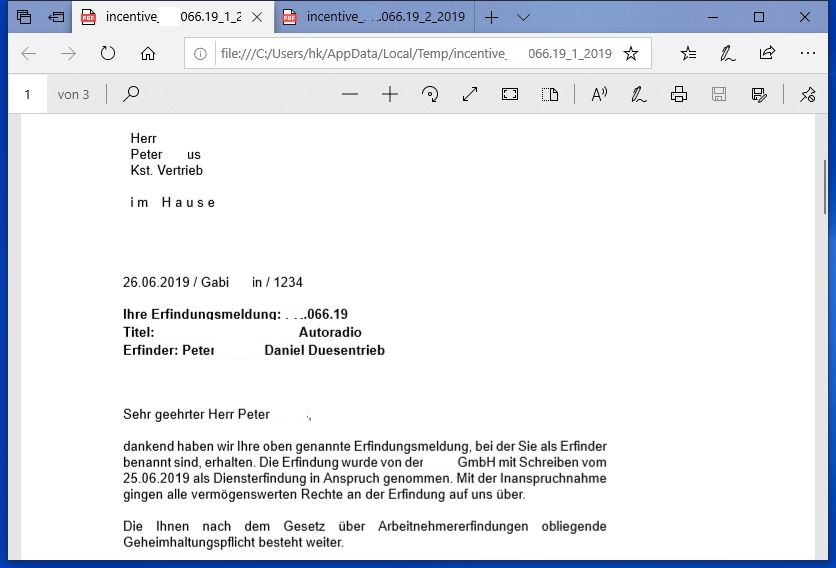Go back to the previous page
The height and width of the screenshot is (568, 836).
coord(29,53)
